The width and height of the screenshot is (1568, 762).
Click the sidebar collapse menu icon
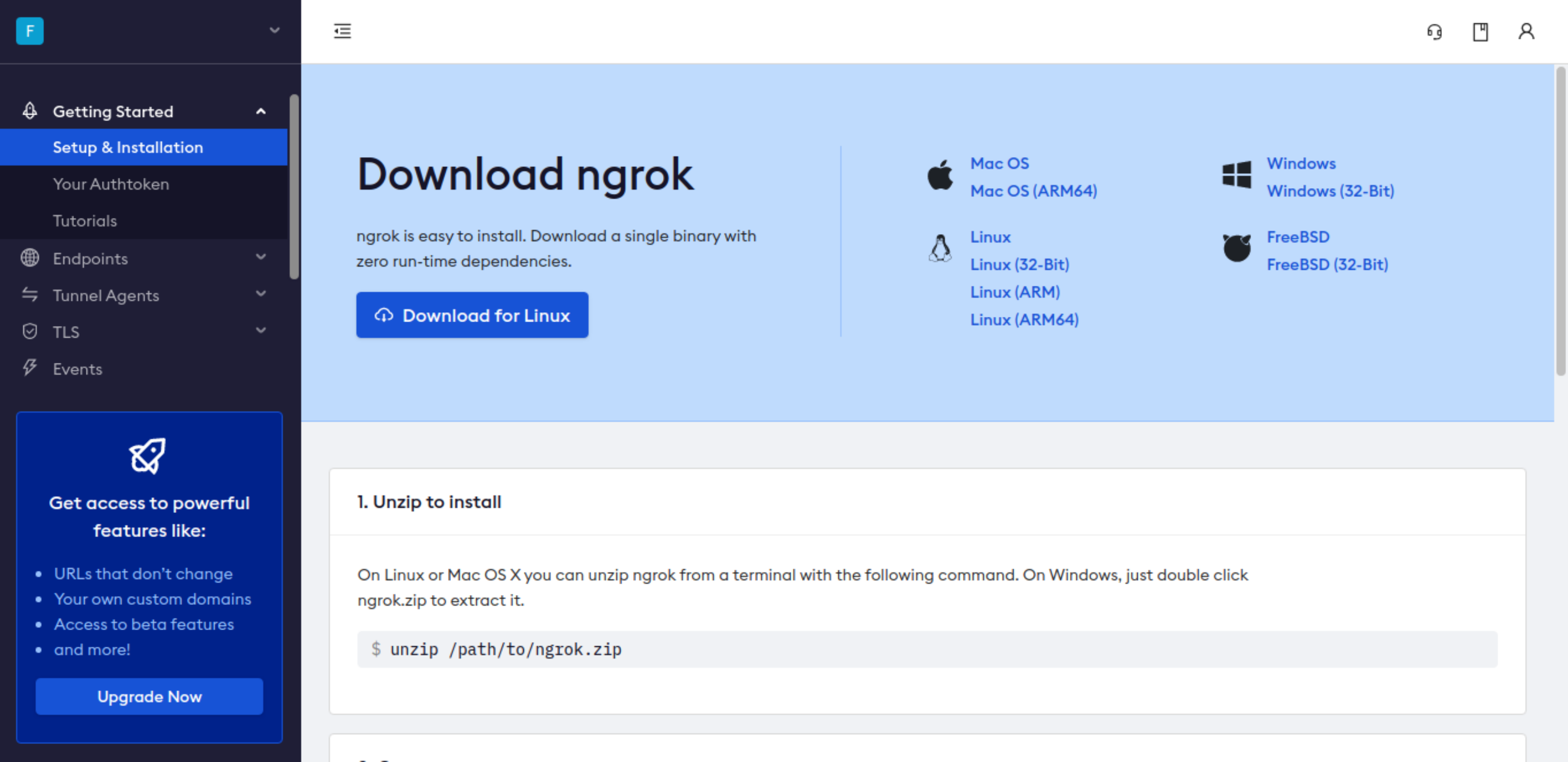(x=342, y=31)
